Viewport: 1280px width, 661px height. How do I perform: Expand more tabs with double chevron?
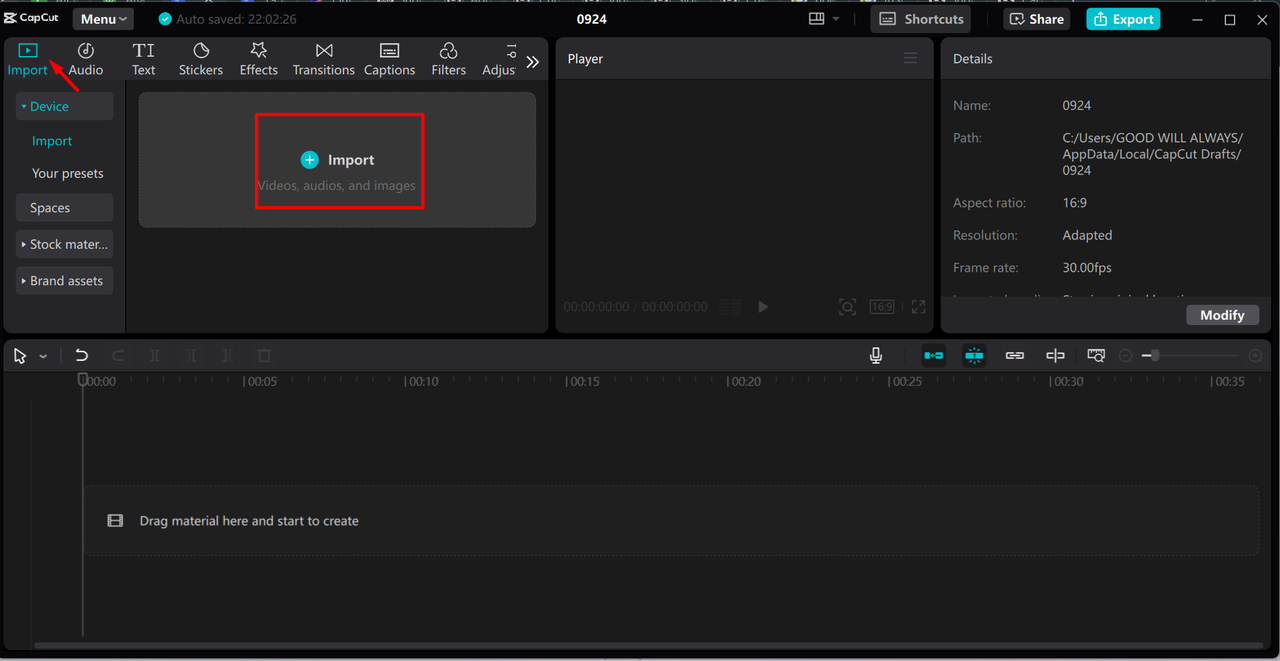click(x=533, y=62)
